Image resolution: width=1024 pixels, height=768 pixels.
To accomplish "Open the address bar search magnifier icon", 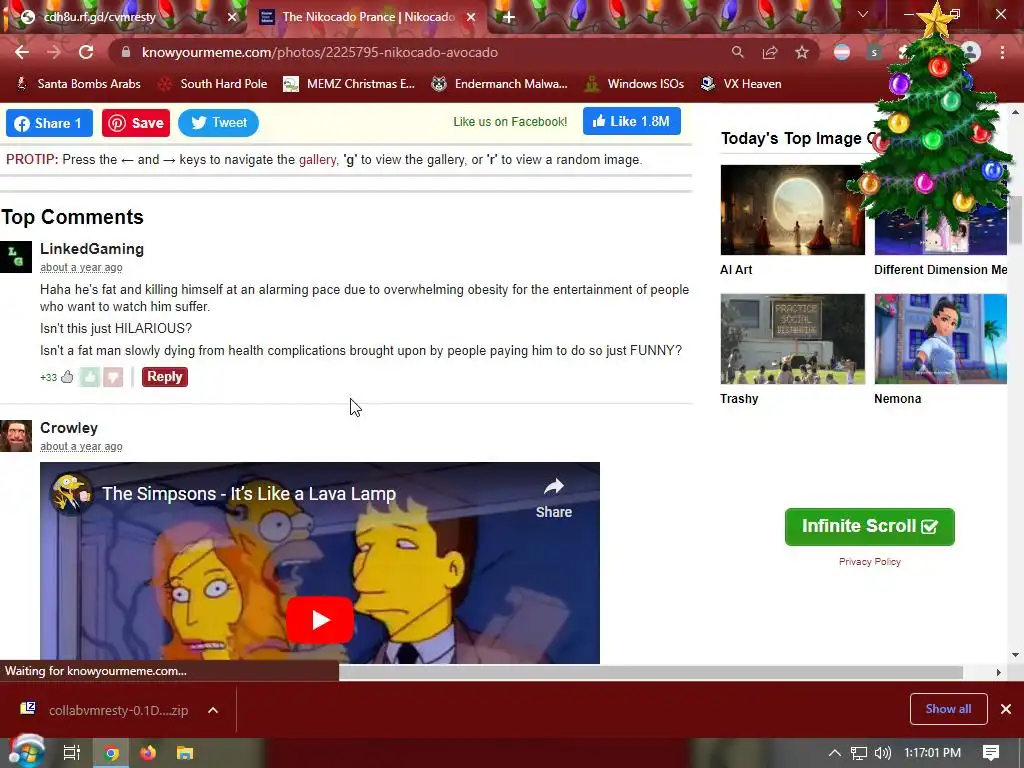I will (x=737, y=52).
